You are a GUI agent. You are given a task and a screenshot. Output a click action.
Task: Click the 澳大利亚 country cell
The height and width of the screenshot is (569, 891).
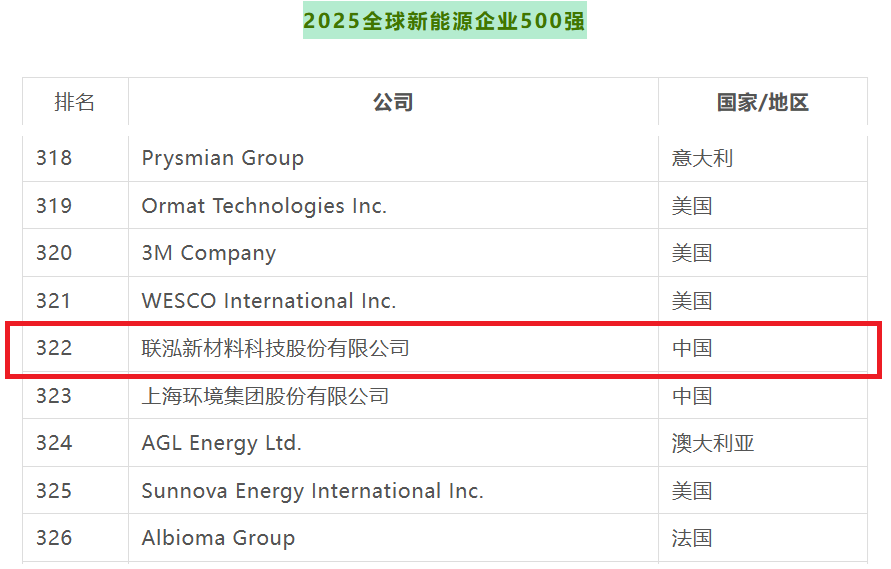[x=713, y=443]
